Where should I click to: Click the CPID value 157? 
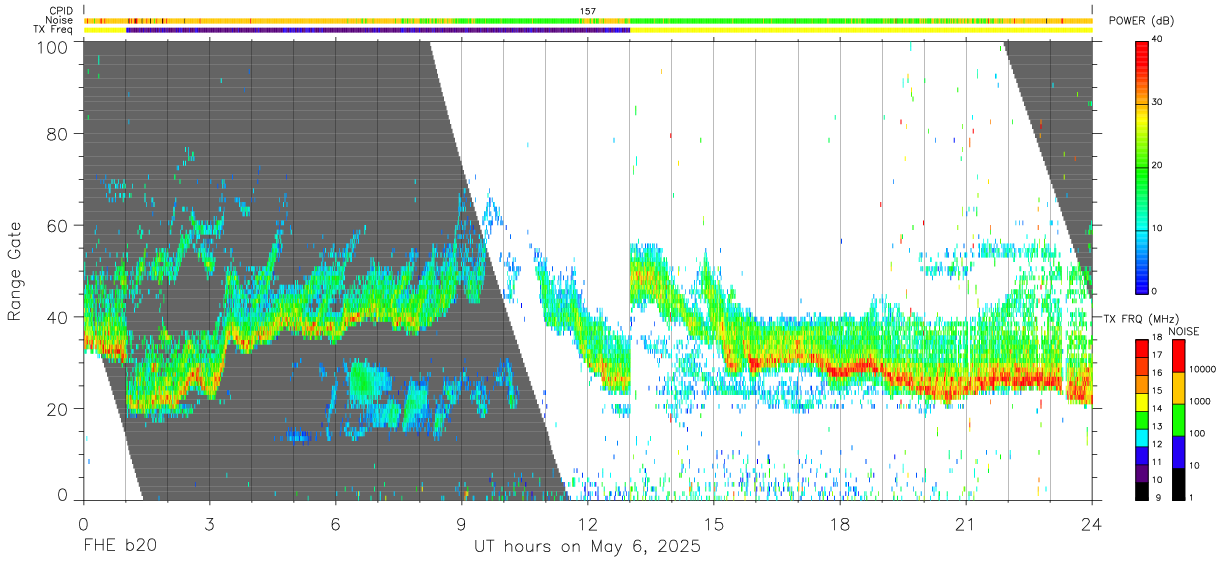(x=588, y=11)
